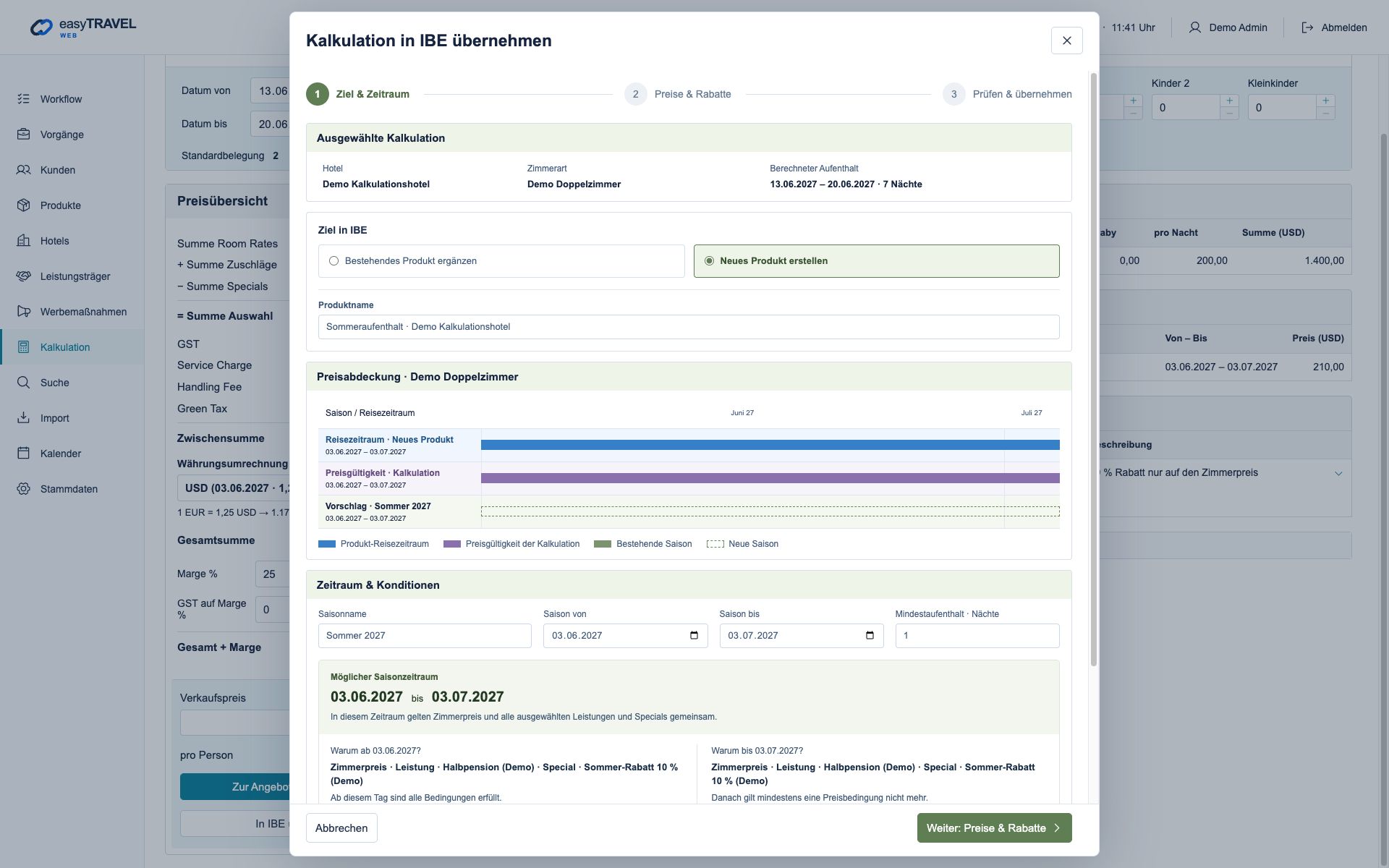Open calendar picker in Saison bis
1389x868 pixels.
click(x=870, y=636)
